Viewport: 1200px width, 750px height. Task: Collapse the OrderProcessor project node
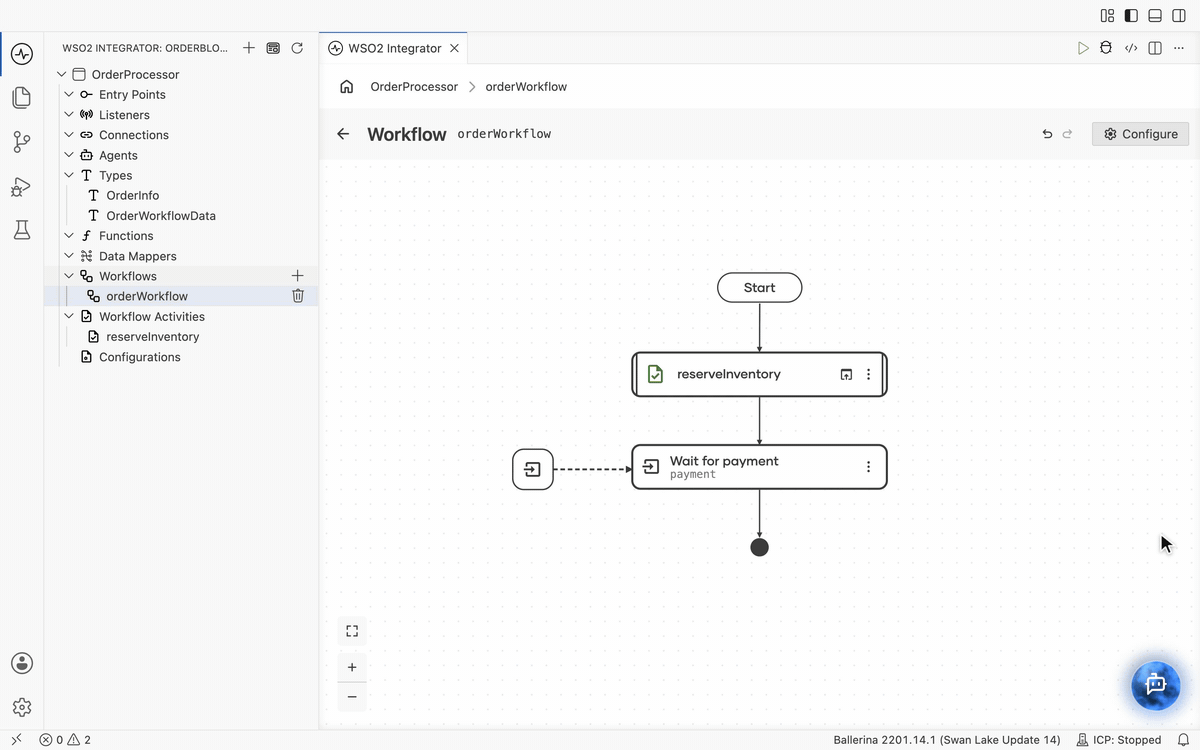coord(62,74)
